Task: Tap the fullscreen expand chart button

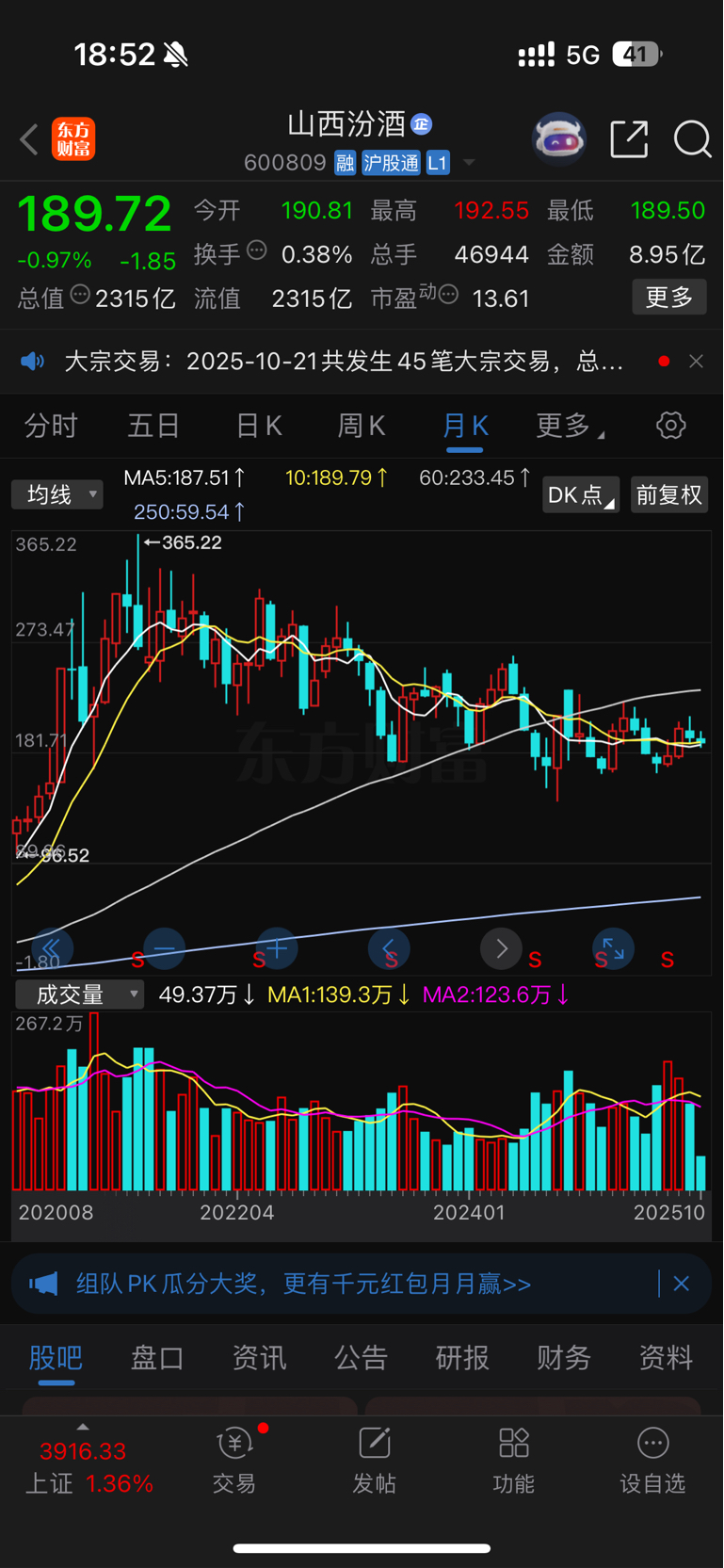Action: (x=613, y=948)
